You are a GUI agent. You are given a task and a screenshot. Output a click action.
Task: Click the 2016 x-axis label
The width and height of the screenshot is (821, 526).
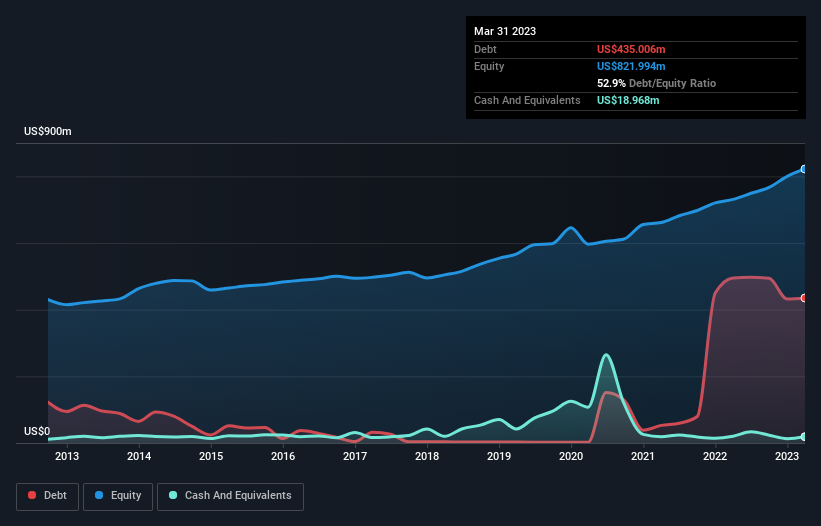click(283, 456)
